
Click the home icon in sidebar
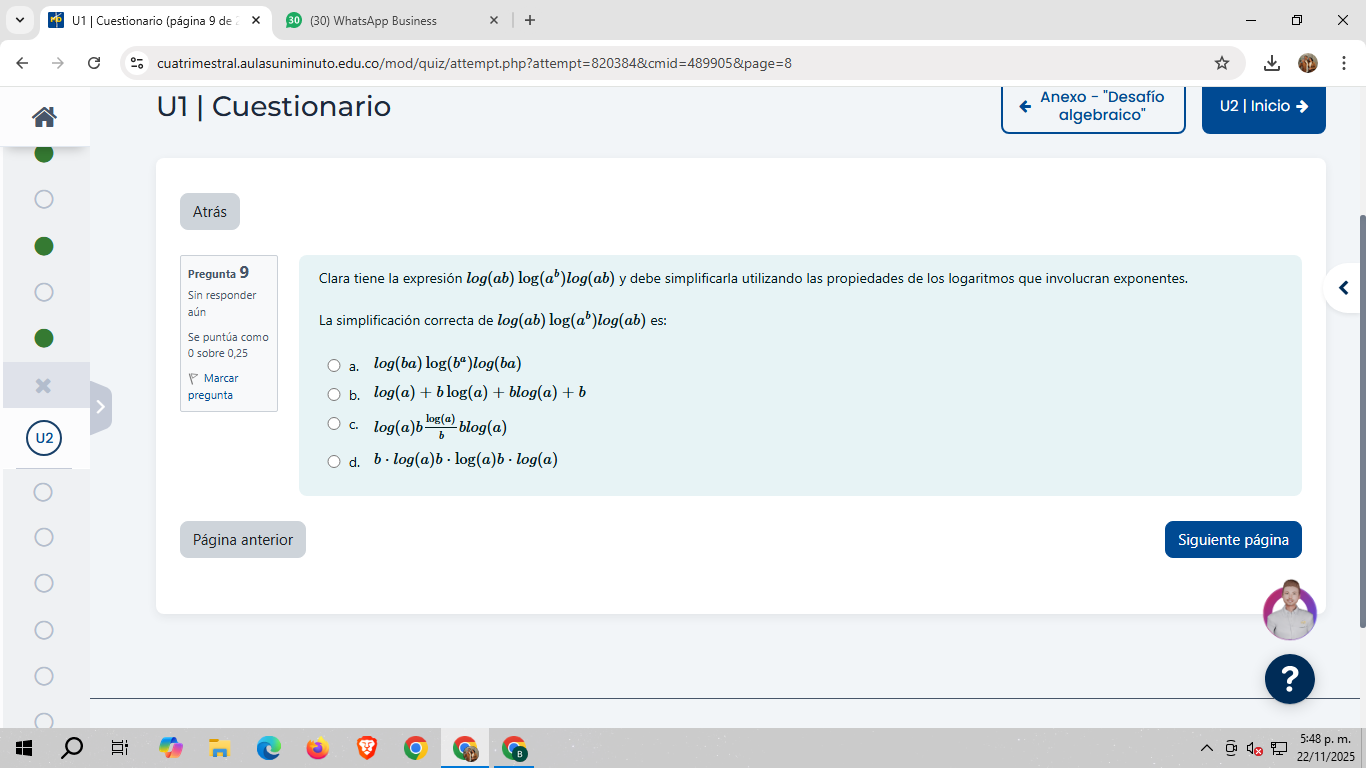[x=44, y=117]
